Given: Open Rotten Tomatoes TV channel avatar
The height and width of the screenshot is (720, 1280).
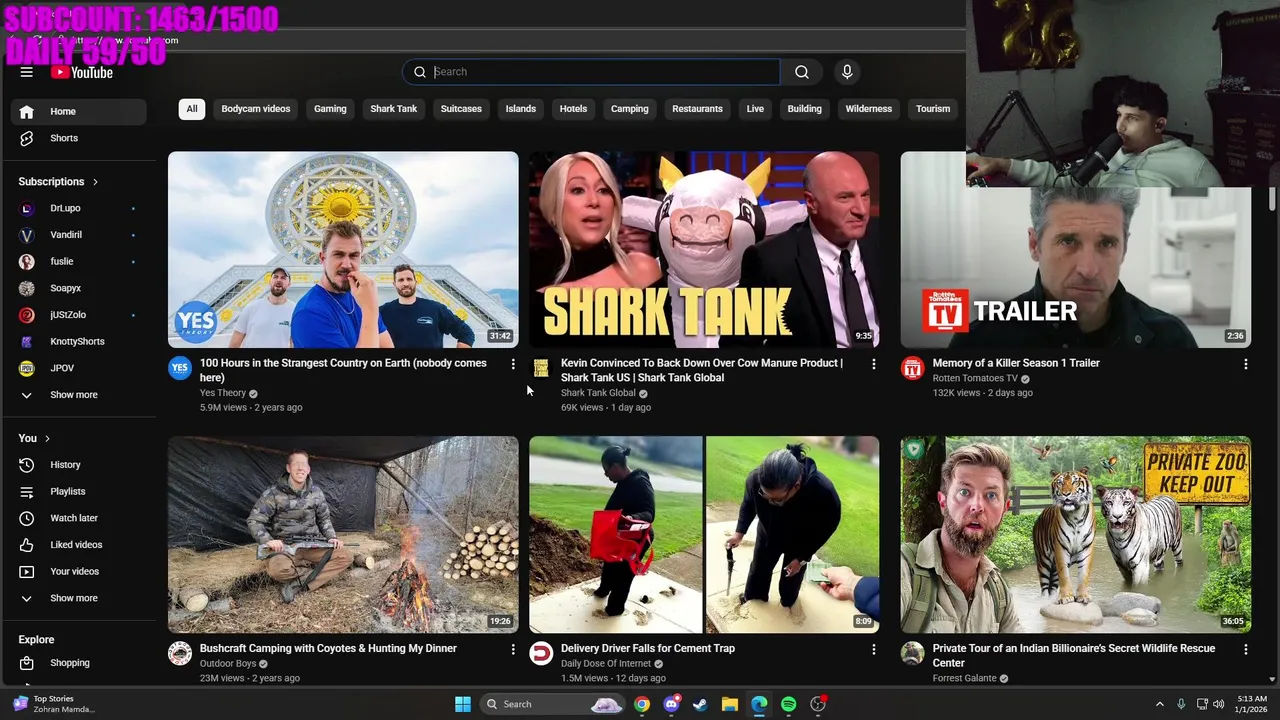Looking at the screenshot, I should click(x=912, y=368).
